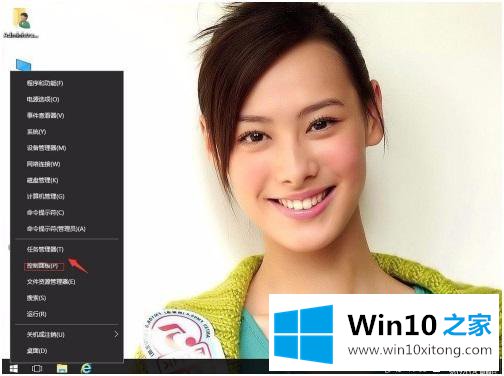Launch Internet Explorer from taskbar
Screen dimensions: 504x376
tap(86, 368)
